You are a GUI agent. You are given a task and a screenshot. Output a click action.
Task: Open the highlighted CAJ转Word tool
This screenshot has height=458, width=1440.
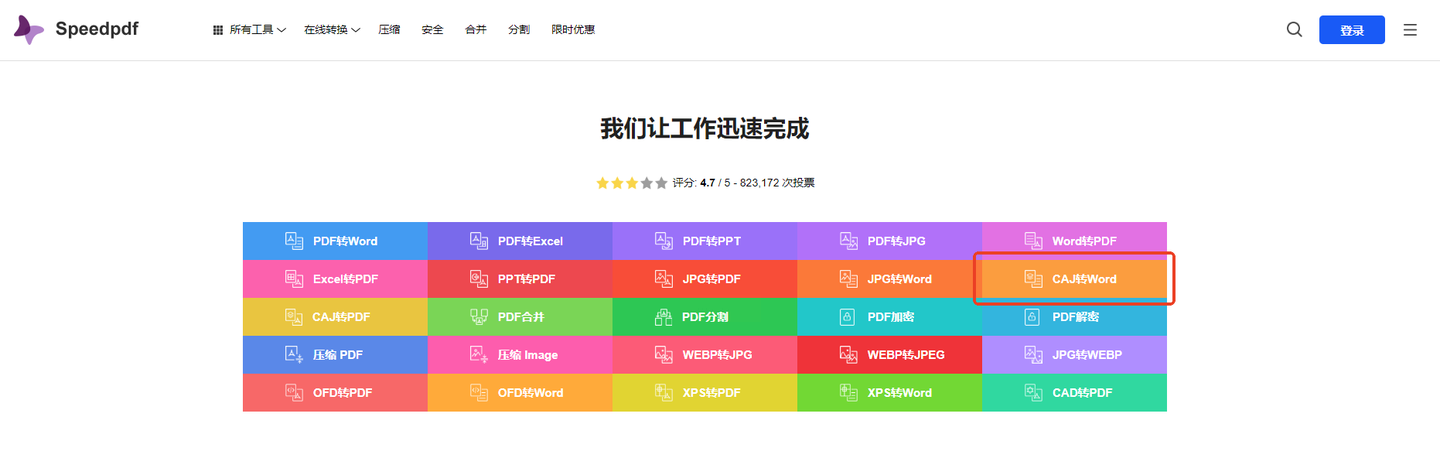[1074, 279]
